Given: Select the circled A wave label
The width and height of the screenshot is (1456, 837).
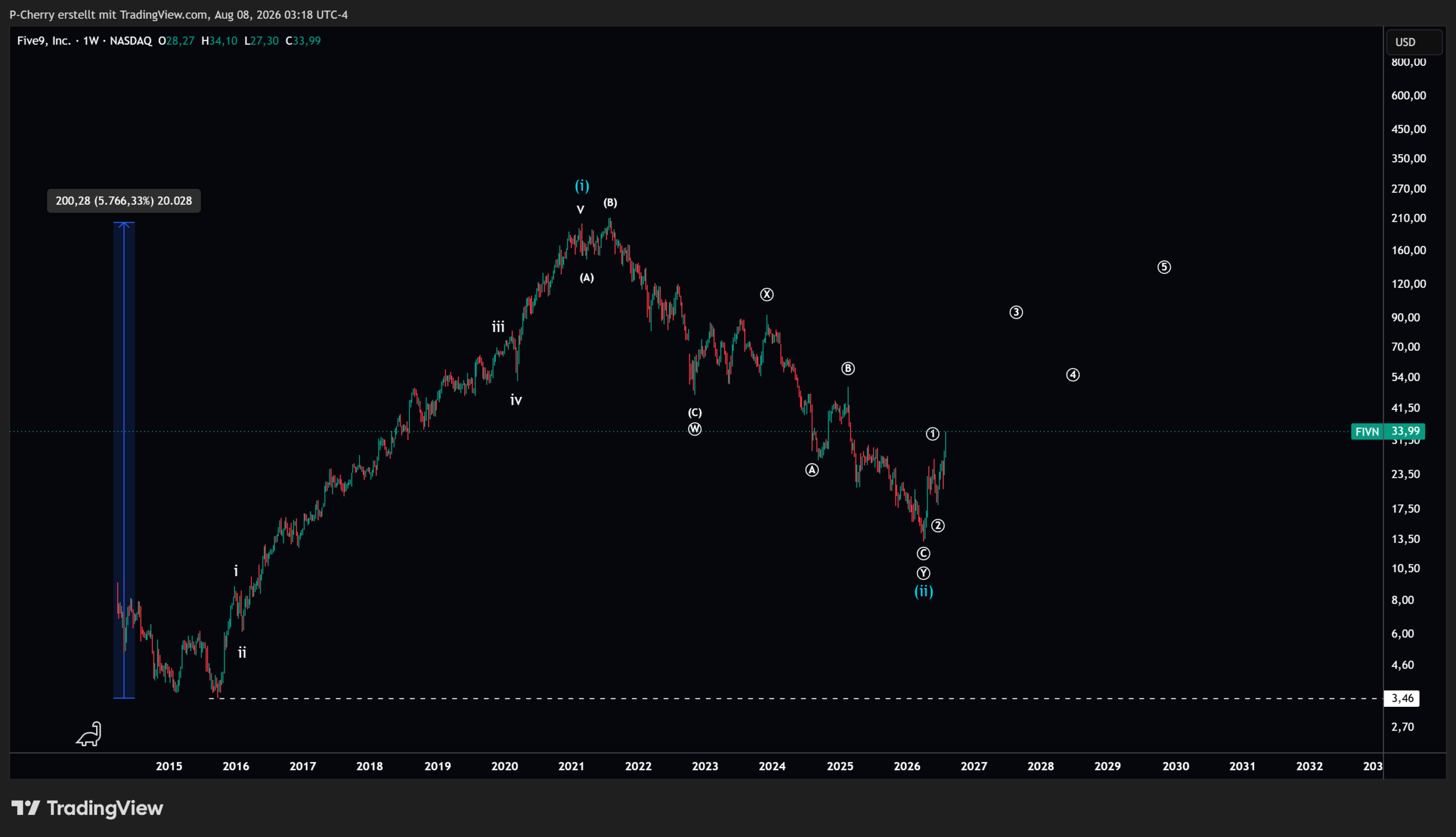Looking at the screenshot, I should coord(812,470).
